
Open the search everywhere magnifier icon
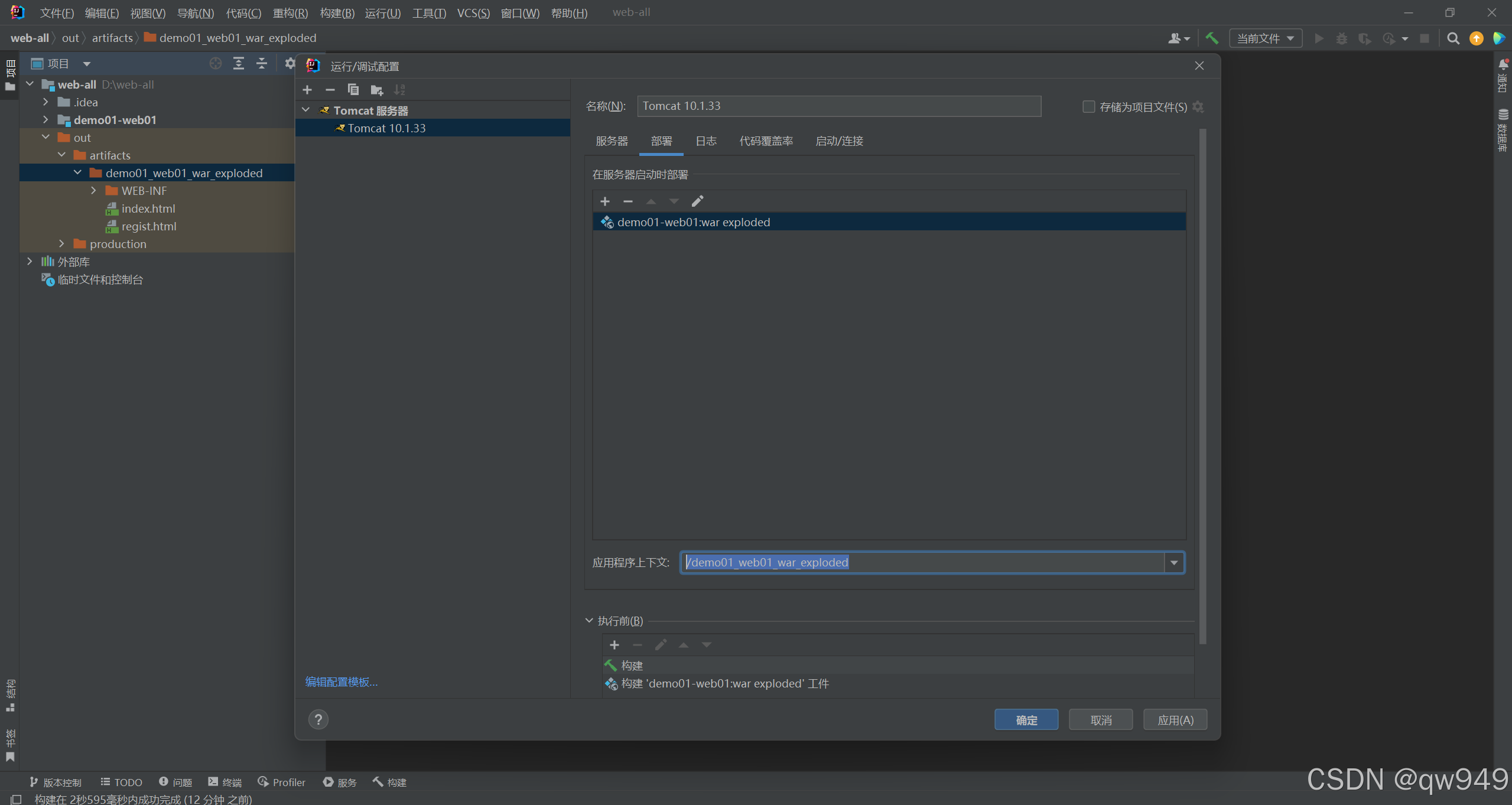click(x=1453, y=38)
